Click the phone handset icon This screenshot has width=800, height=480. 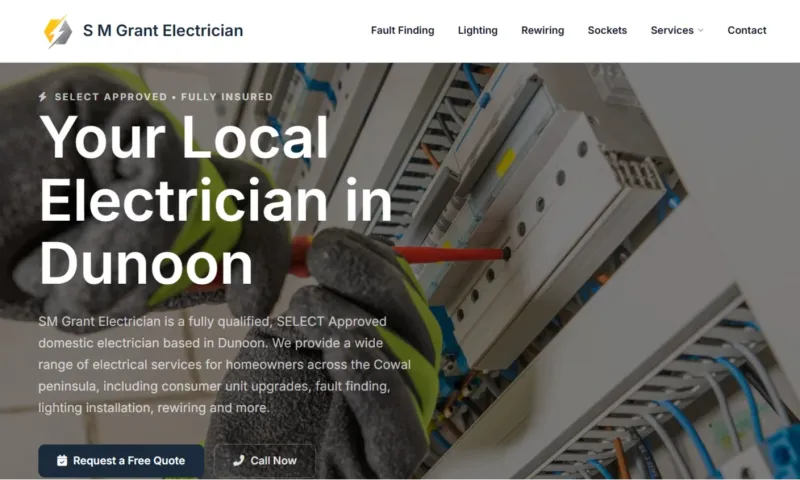coord(238,461)
